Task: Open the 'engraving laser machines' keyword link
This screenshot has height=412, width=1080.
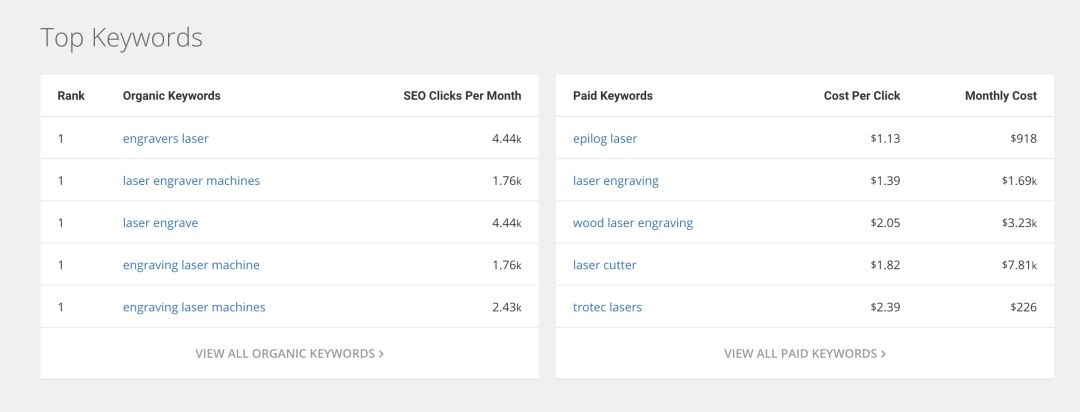Action: [194, 307]
